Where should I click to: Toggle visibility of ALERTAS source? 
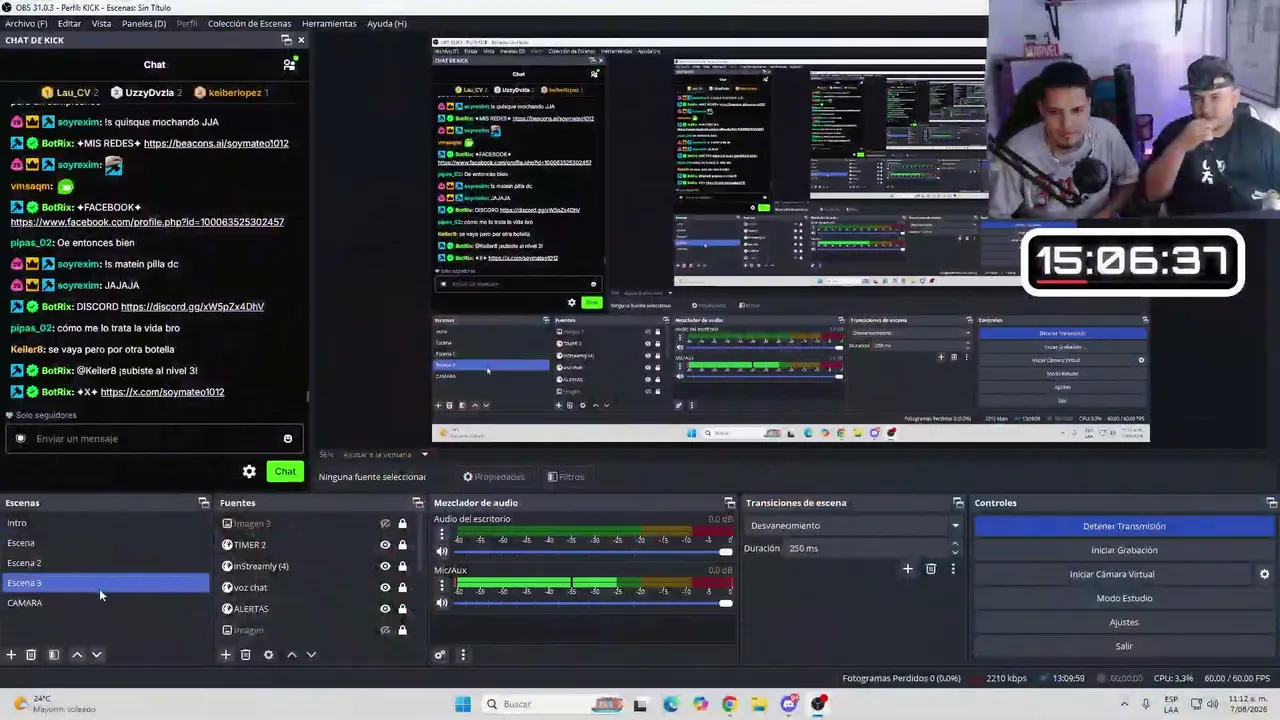coord(385,609)
